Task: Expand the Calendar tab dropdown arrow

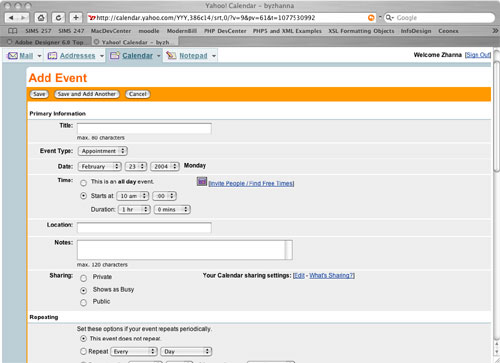Action: tap(159, 56)
